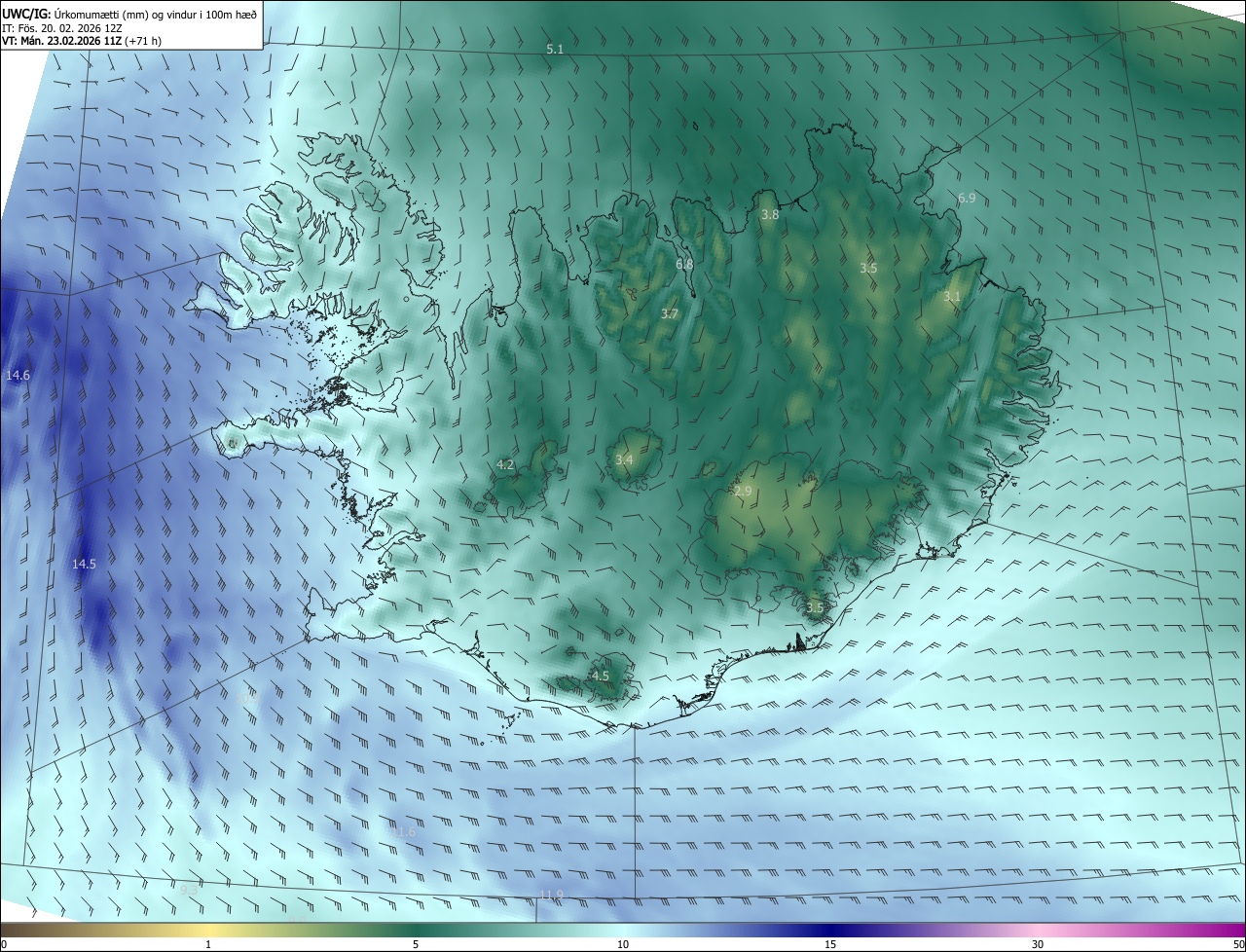Click the 9.3 value over the ocean
Image resolution: width=1246 pixels, height=952 pixels.
tap(189, 890)
